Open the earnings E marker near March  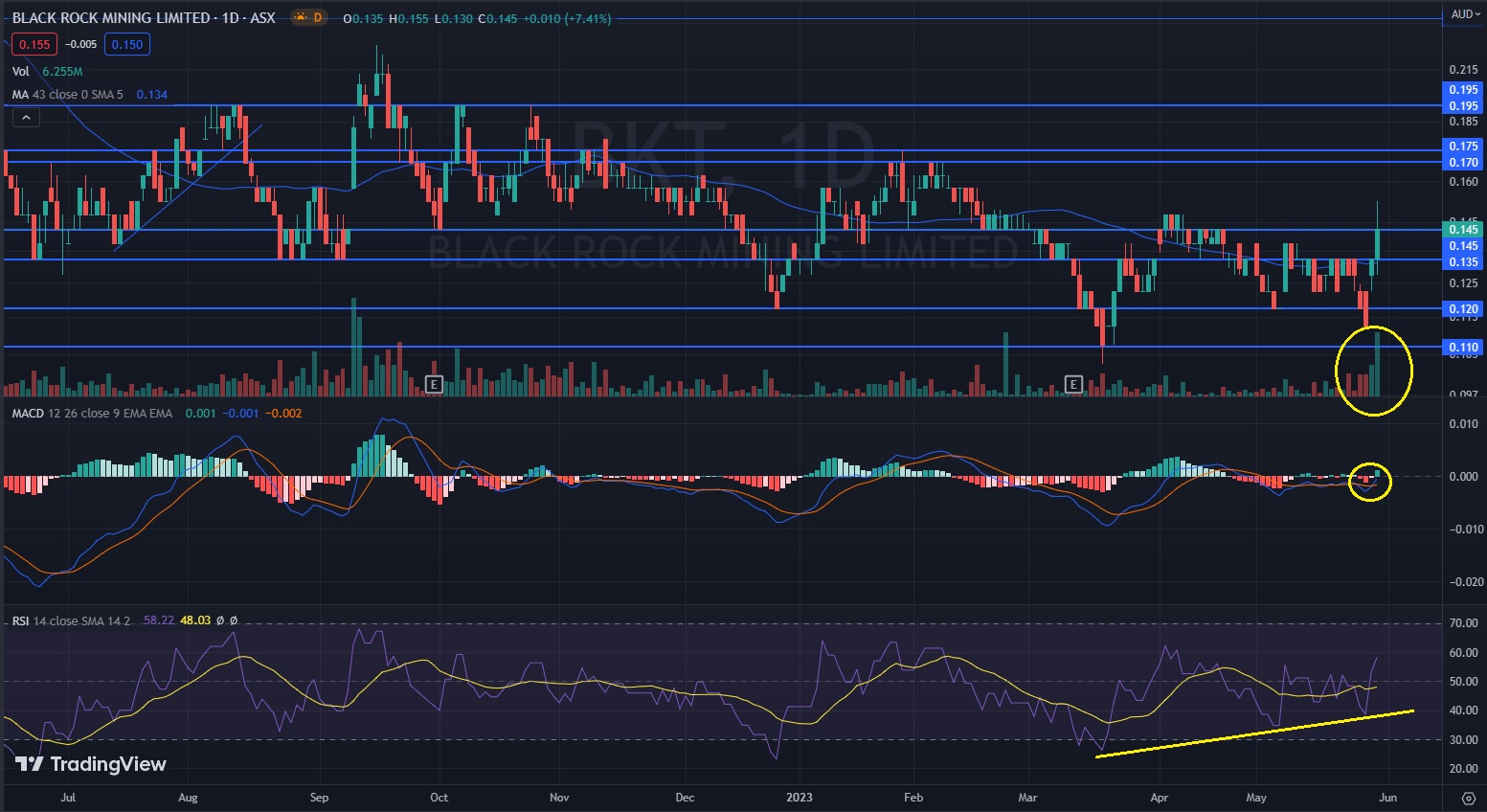(x=1073, y=384)
